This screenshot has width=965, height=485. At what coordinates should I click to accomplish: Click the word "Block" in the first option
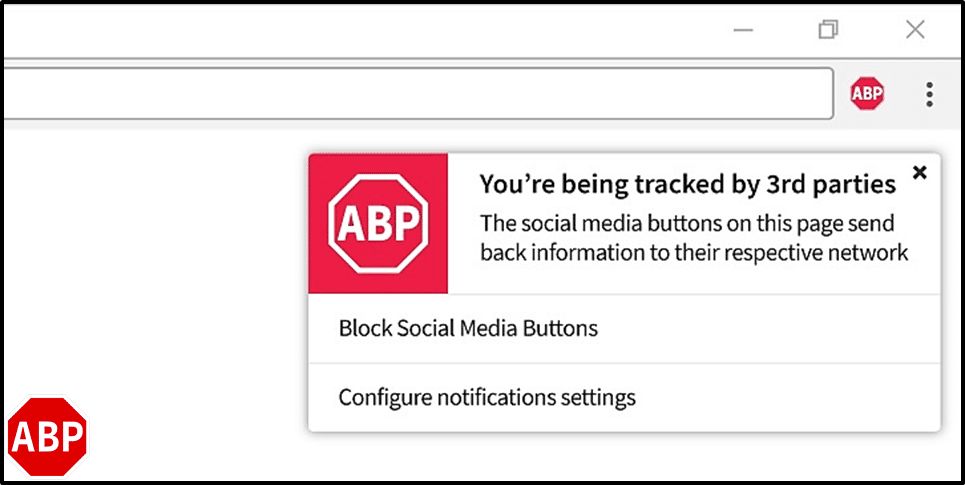tap(365, 329)
